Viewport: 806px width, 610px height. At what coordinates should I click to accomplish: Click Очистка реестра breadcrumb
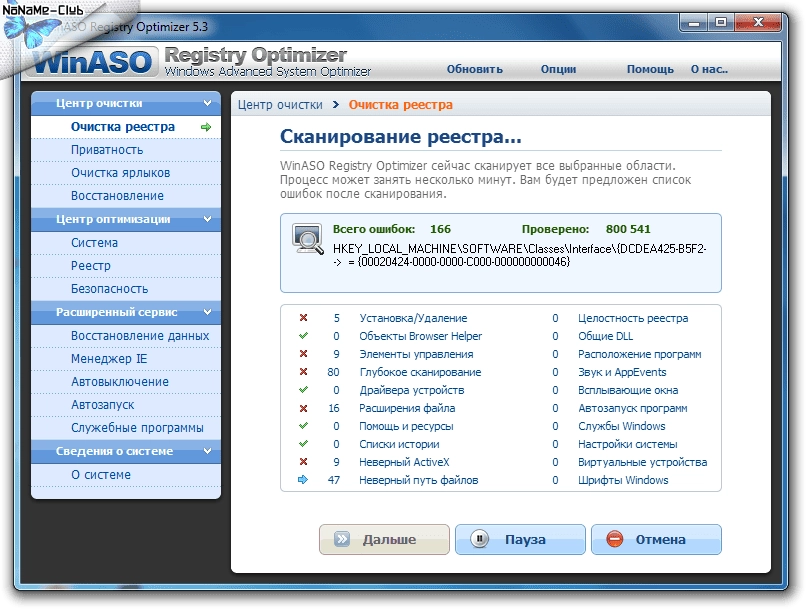pyautogui.click(x=400, y=105)
